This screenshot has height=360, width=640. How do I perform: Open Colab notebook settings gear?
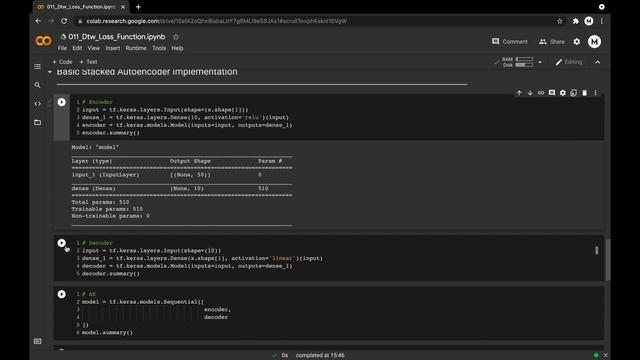coord(577,42)
